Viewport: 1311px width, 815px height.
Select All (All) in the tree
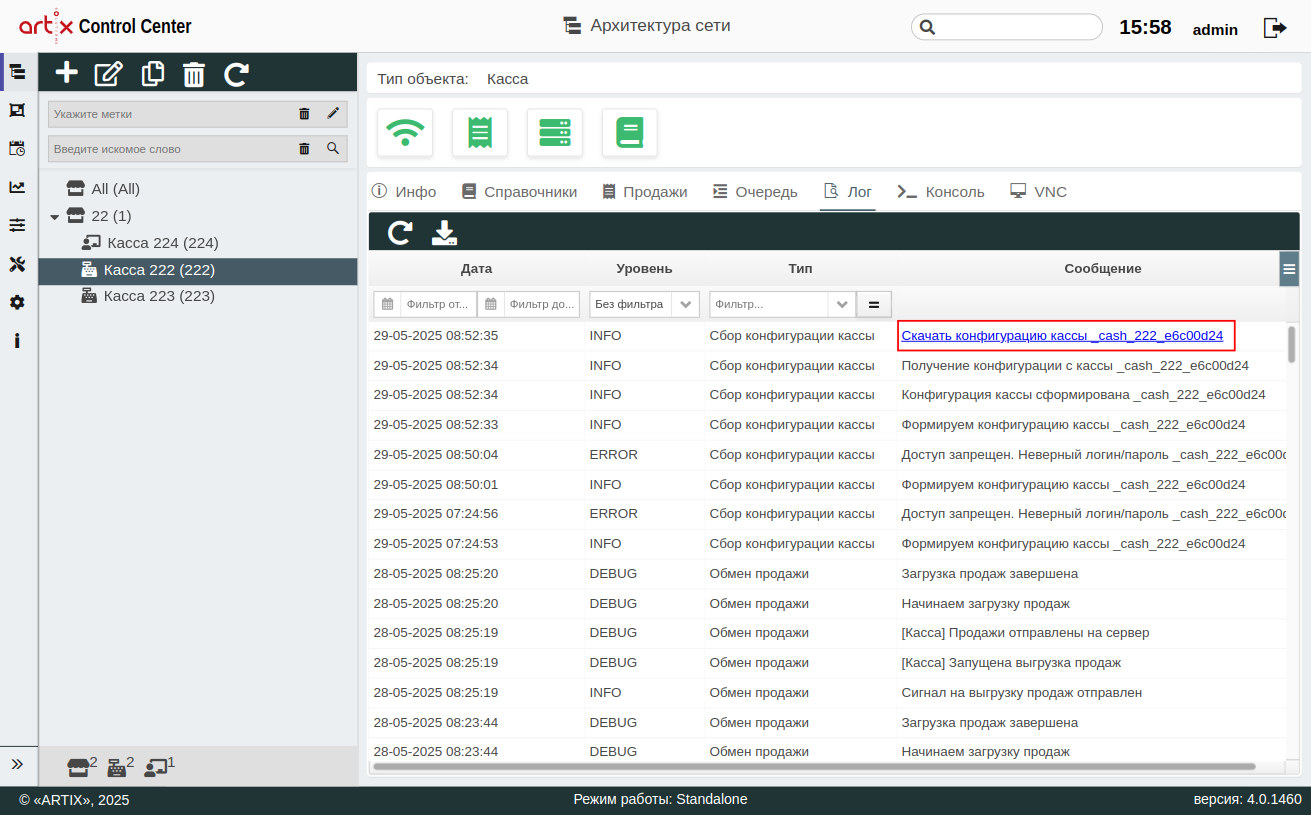coord(115,189)
